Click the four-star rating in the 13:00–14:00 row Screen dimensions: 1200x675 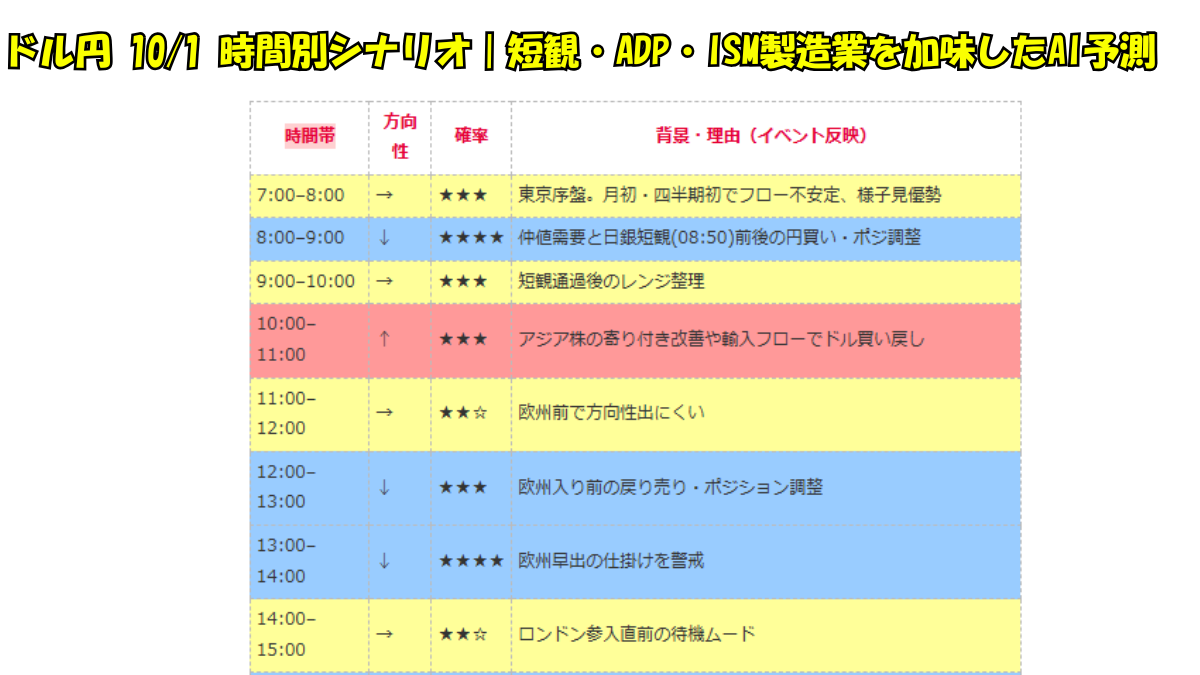coord(471,561)
